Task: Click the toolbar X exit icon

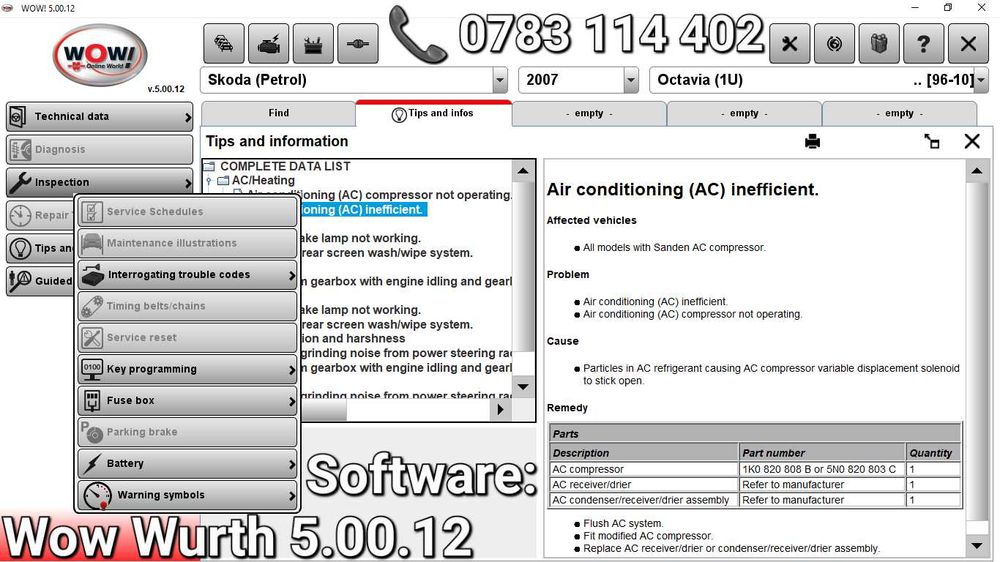Action: point(968,43)
